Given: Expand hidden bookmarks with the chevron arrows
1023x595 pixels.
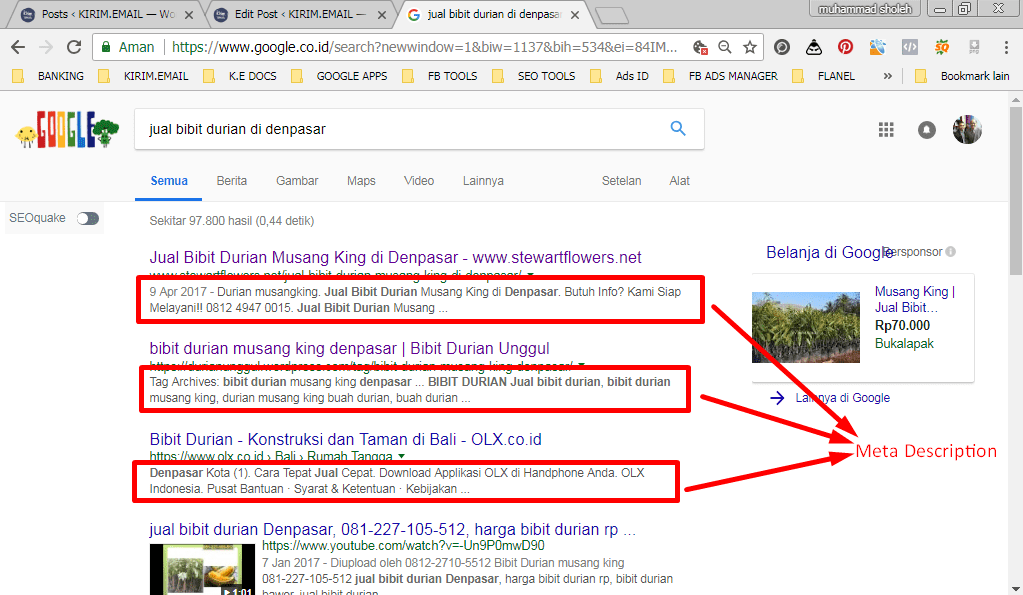Looking at the screenshot, I should coord(886,75).
